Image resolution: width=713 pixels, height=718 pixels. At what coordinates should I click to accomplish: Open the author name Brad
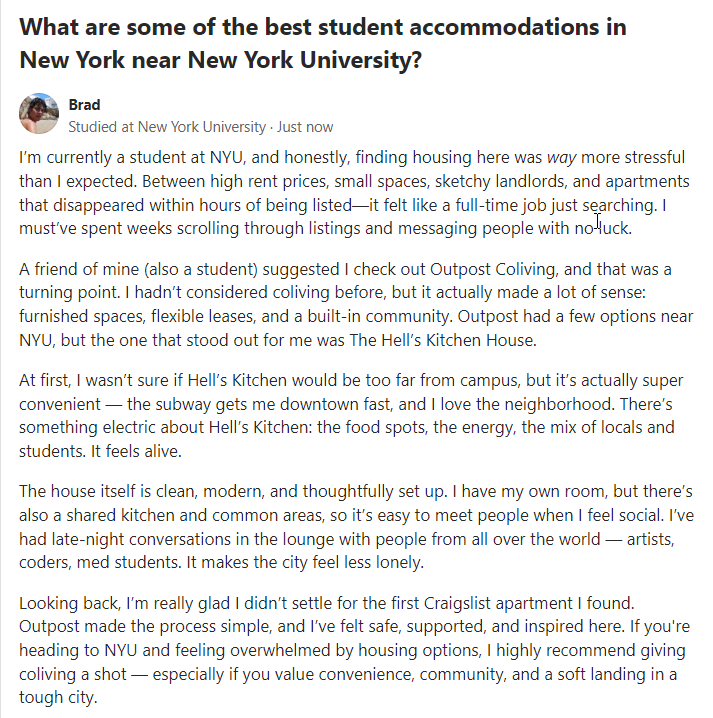pos(84,105)
